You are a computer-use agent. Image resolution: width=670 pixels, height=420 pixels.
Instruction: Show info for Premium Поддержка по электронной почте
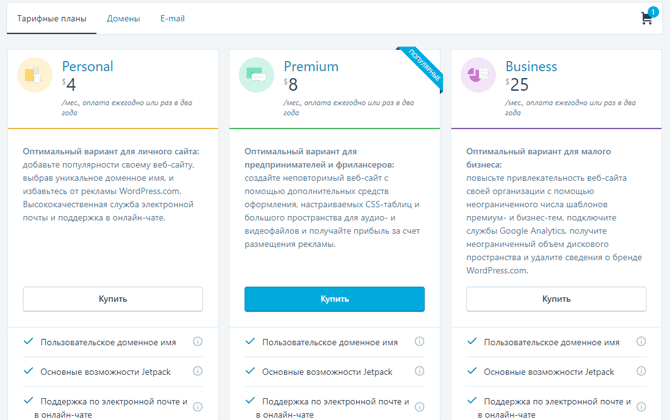pos(420,407)
